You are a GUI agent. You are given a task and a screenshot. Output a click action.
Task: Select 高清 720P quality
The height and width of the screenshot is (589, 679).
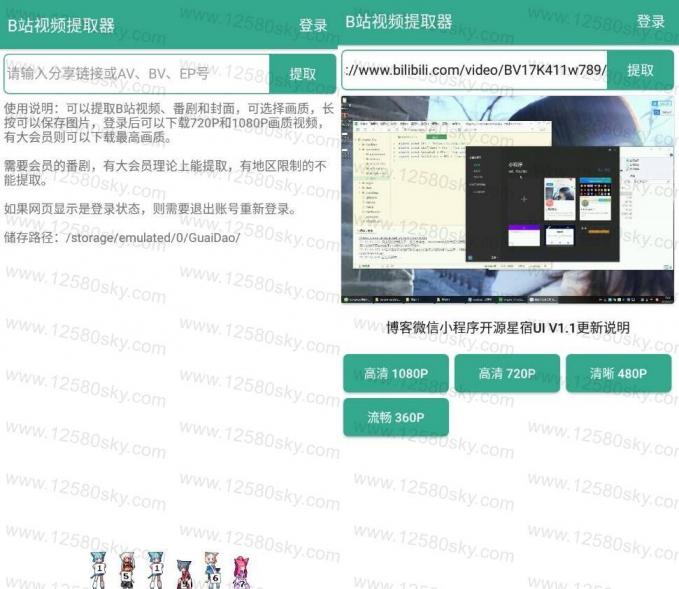[x=507, y=373]
